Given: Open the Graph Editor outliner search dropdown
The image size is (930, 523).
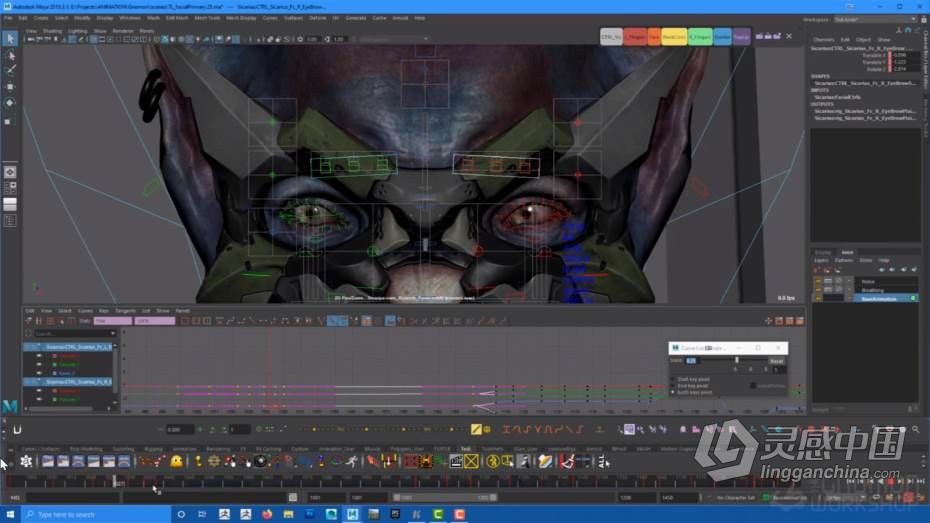Looking at the screenshot, I should click(113, 334).
